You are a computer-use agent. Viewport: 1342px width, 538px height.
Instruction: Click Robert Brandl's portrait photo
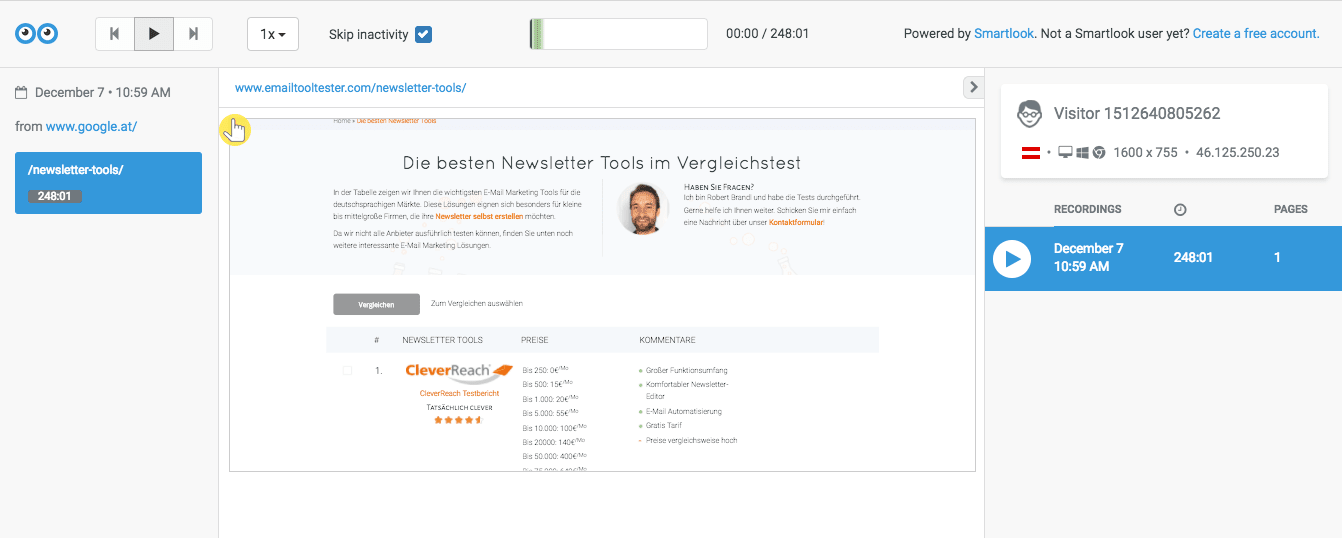[643, 209]
